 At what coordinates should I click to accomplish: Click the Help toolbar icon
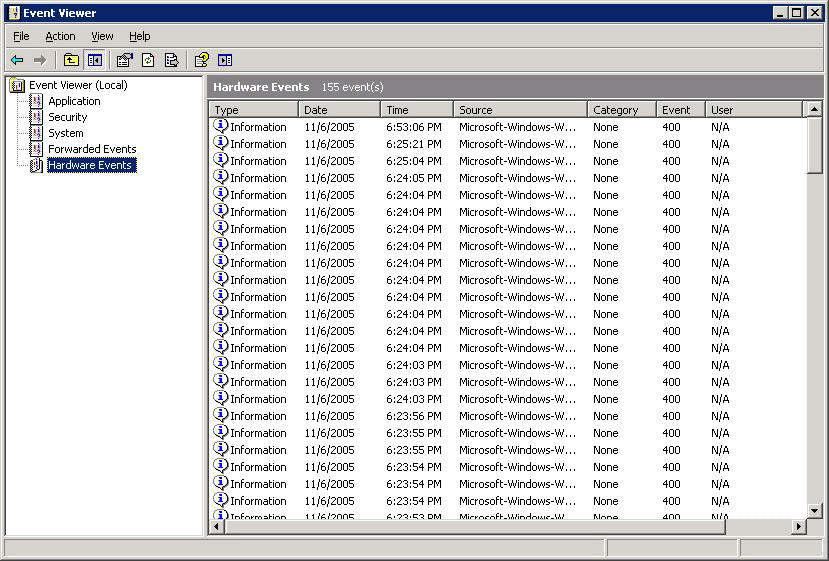pos(201,60)
